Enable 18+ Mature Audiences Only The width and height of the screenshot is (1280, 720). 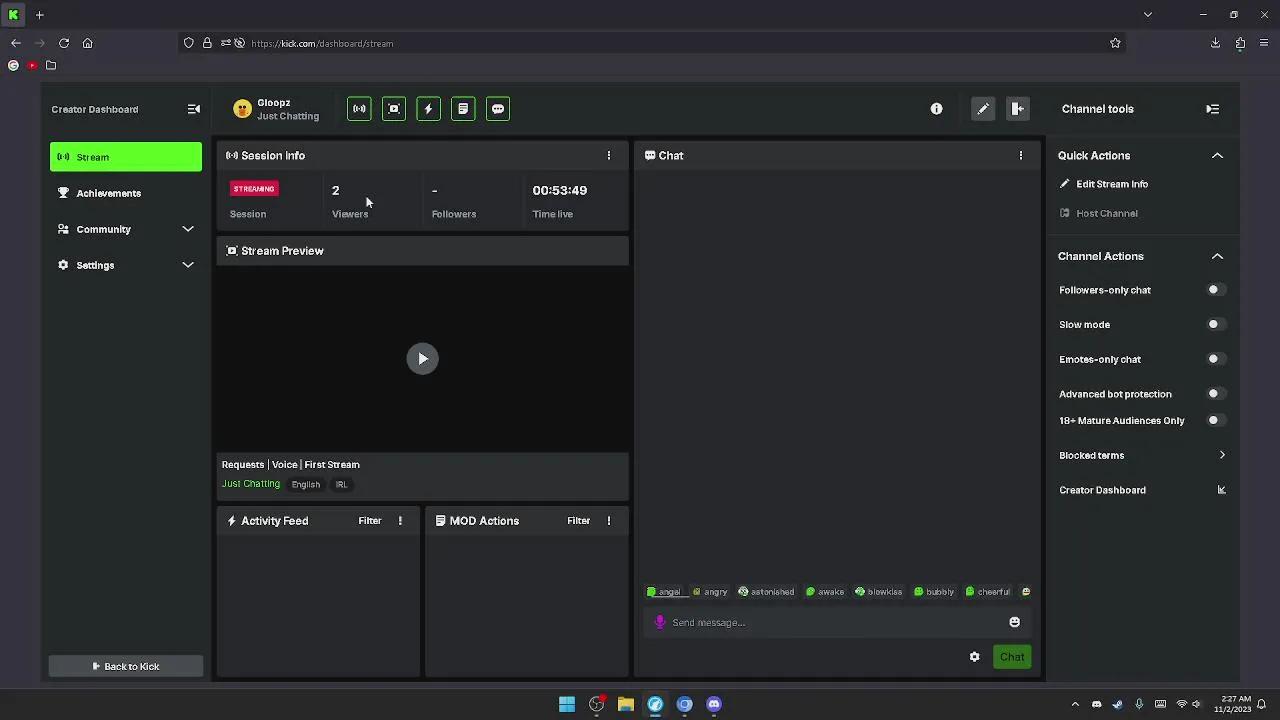click(x=1214, y=420)
